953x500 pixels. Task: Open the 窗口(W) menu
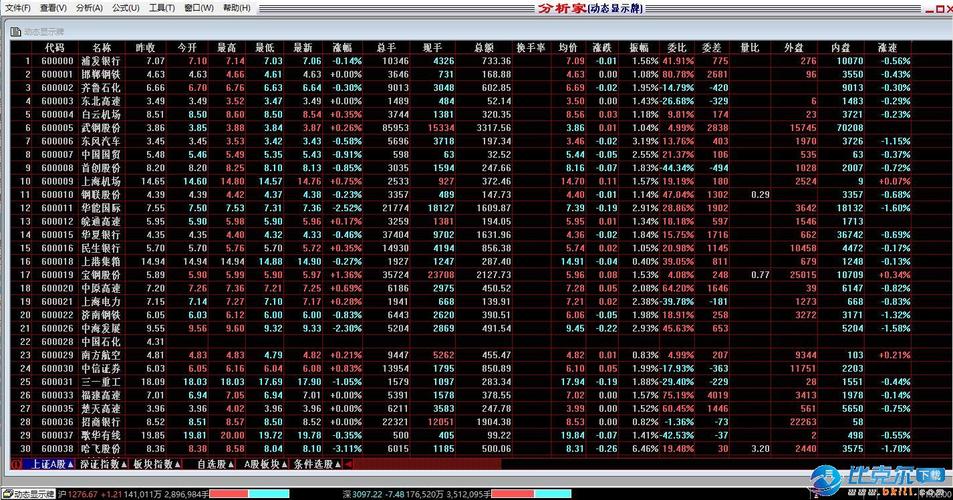pos(199,8)
